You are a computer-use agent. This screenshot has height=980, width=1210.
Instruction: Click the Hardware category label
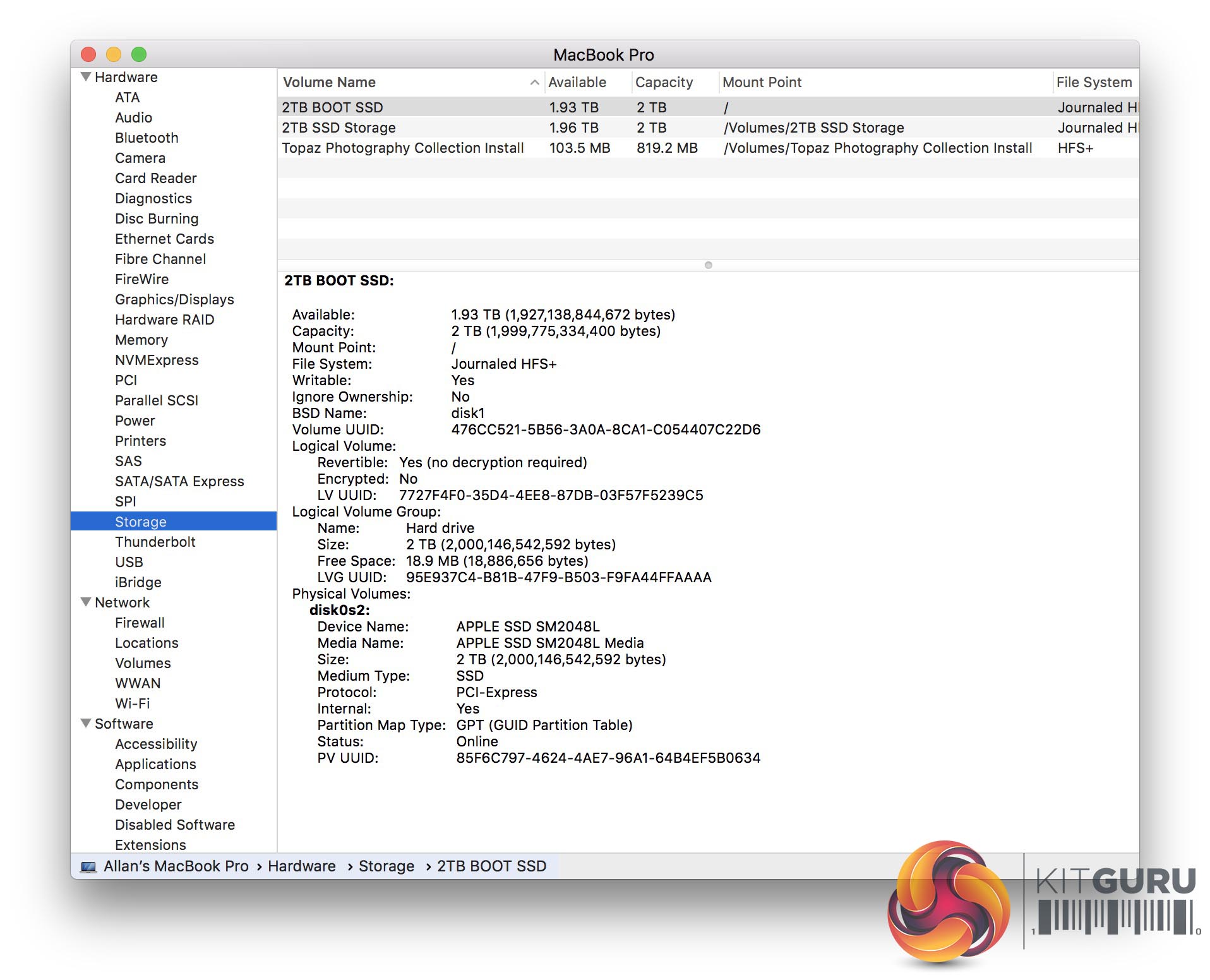[126, 77]
